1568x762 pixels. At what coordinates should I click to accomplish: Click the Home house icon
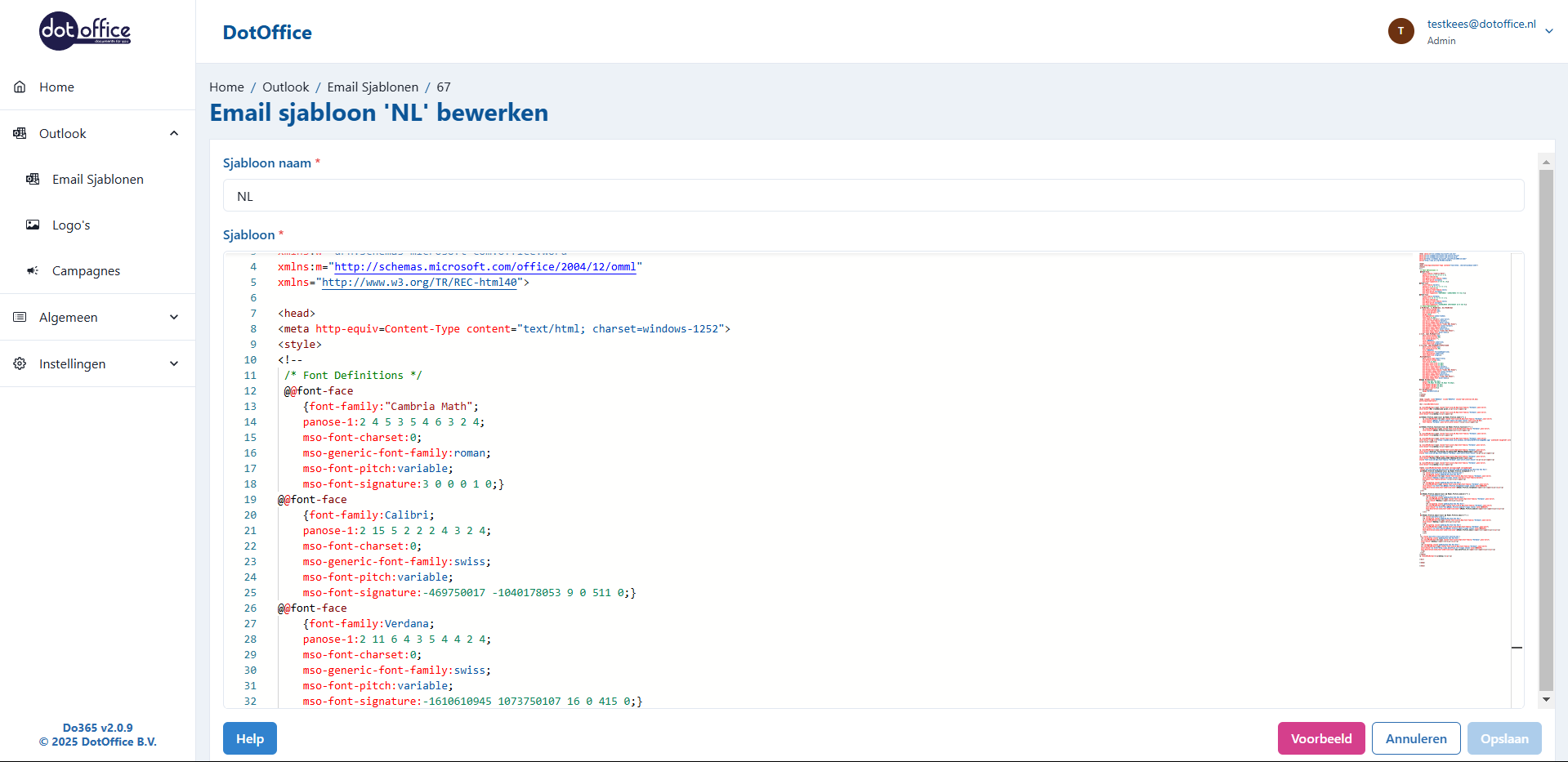point(20,87)
